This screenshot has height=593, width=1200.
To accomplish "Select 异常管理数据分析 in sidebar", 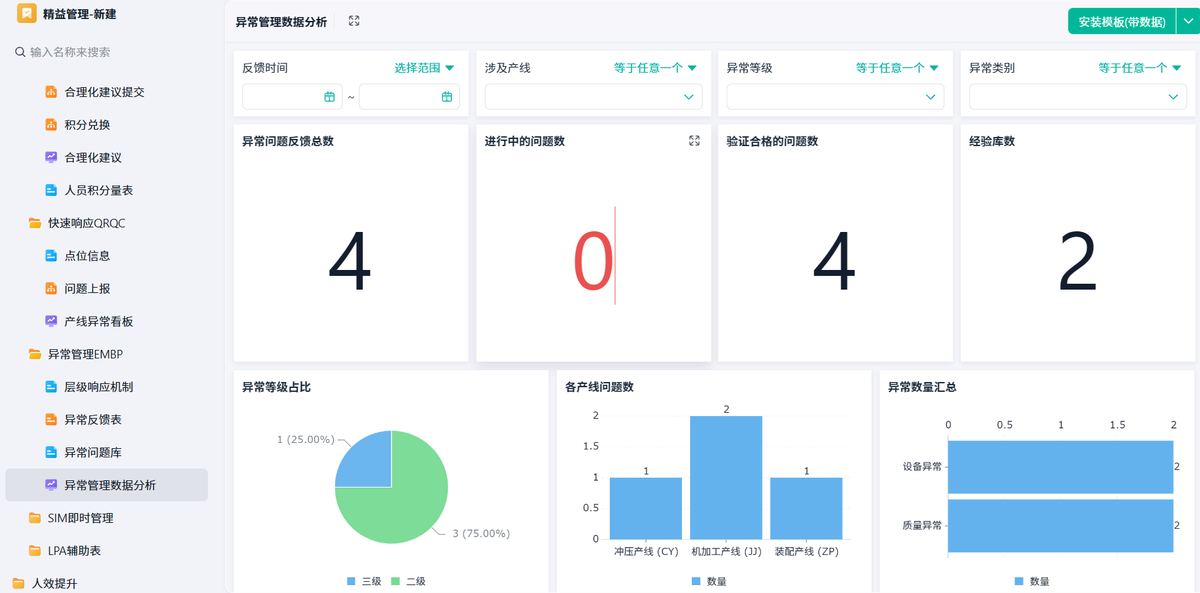I will click(107, 485).
